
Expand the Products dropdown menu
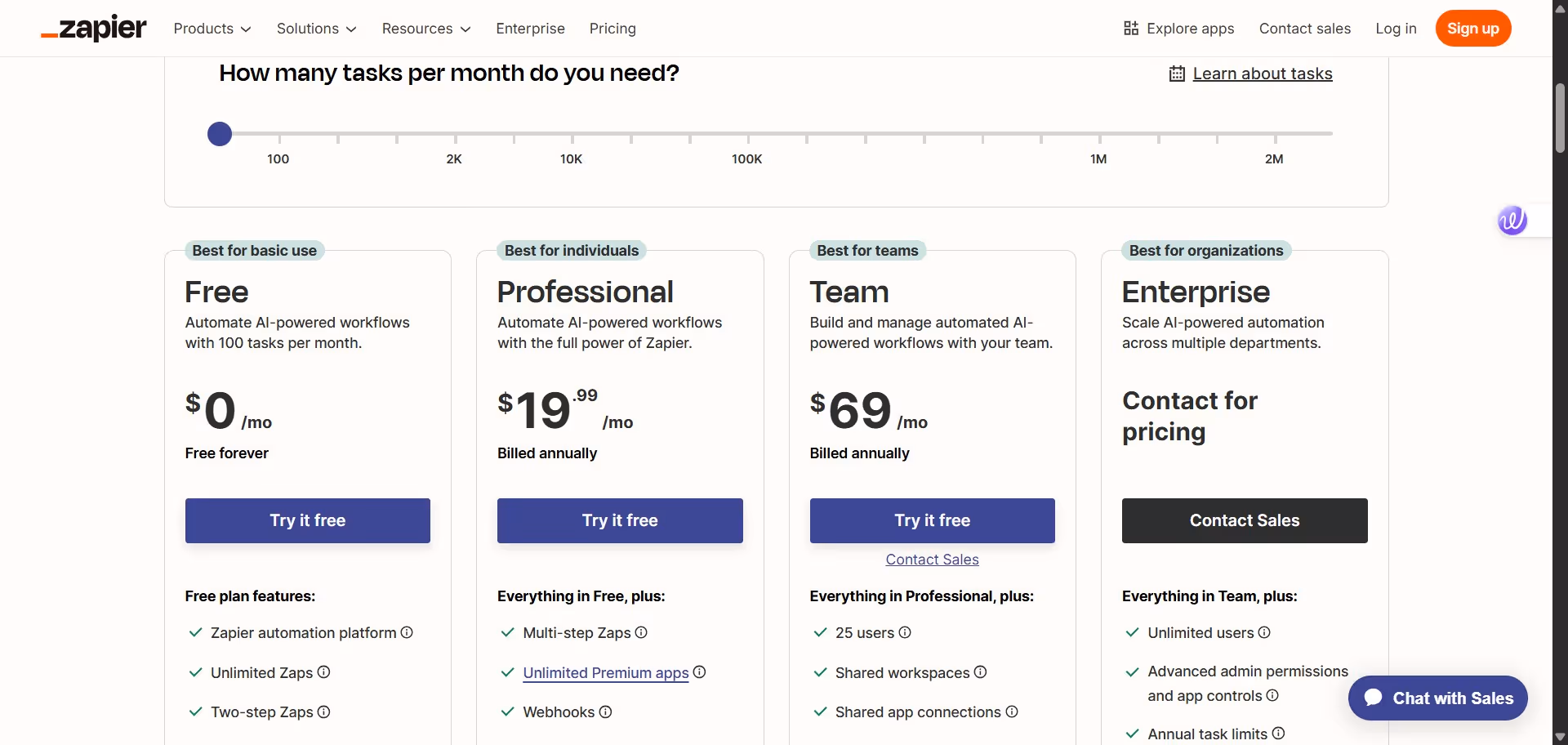click(212, 29)
